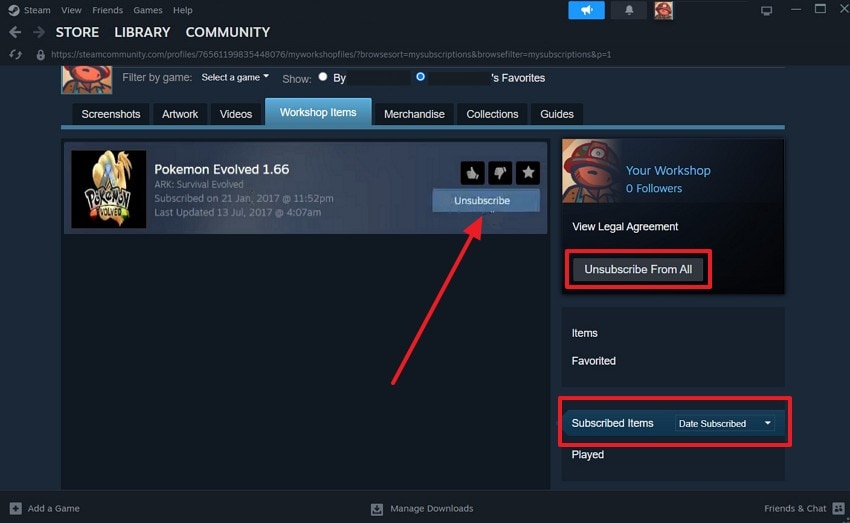Screen dimensions: 850x523
Task: Click the Friends & Chat label
Action: (x=795, y=508)
